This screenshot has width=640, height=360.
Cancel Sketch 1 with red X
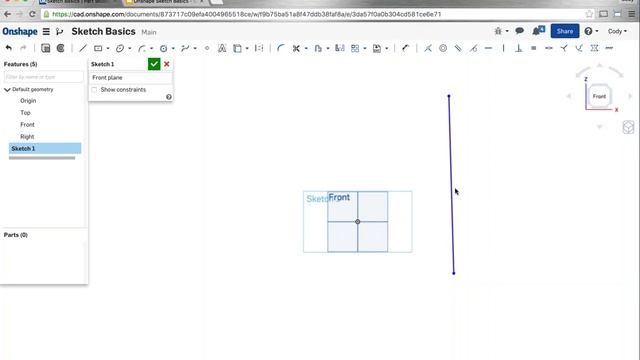[x=167, y=64]
